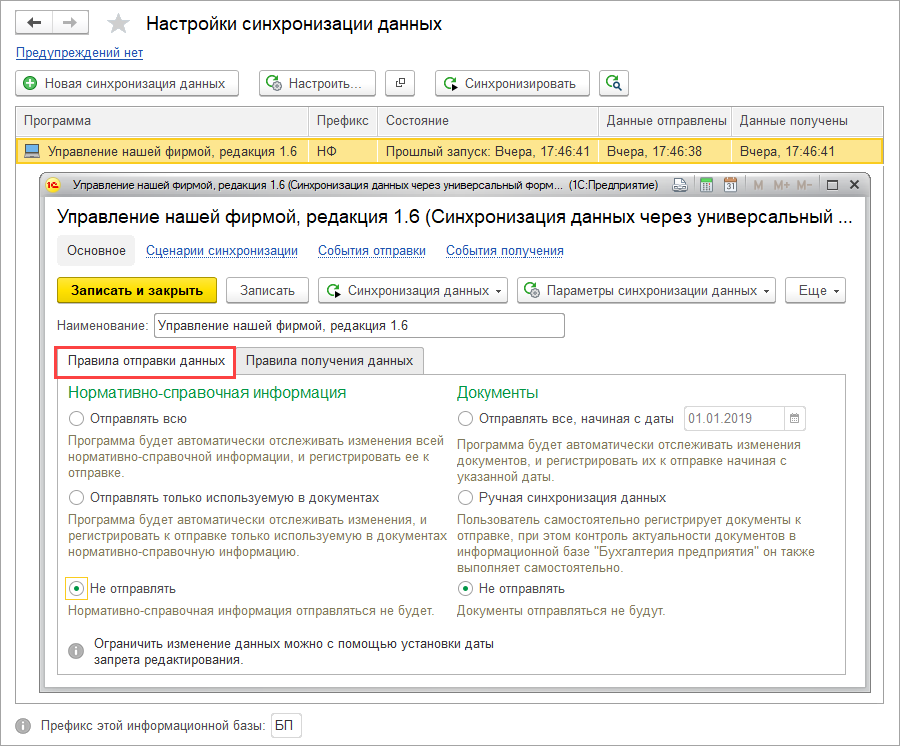Open date picker next to 01.01.2019 field
Image resolution: width=900 pixels, height=746 pixels.
795,419
